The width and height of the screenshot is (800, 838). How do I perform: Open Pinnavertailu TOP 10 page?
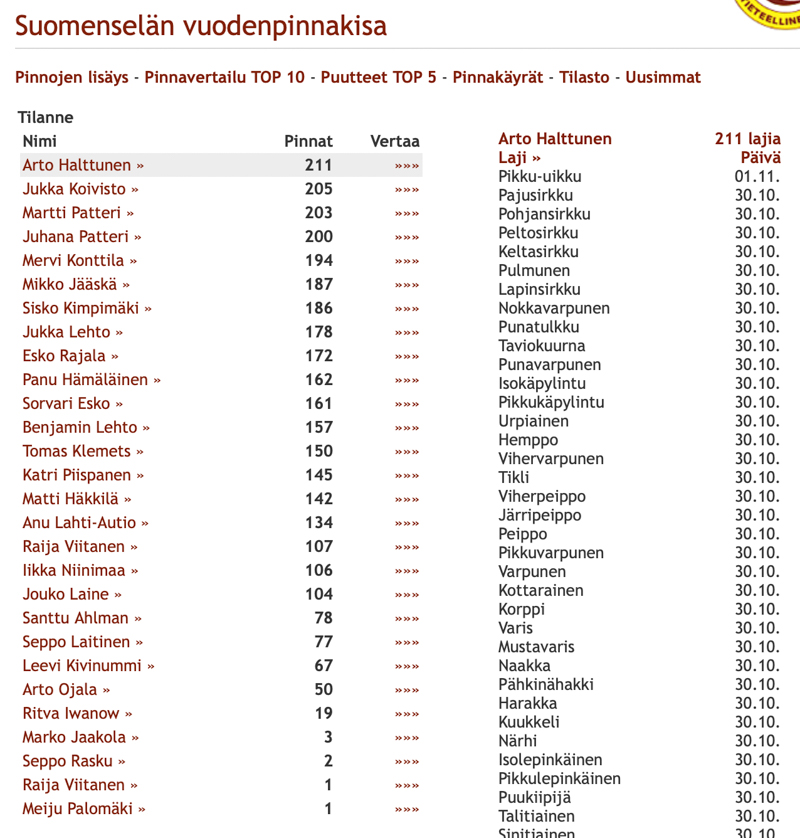click(224, 77)
